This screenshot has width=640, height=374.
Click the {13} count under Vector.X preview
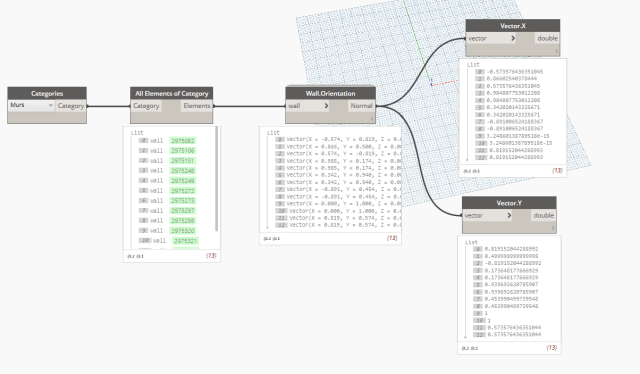[x=557, y=170]
